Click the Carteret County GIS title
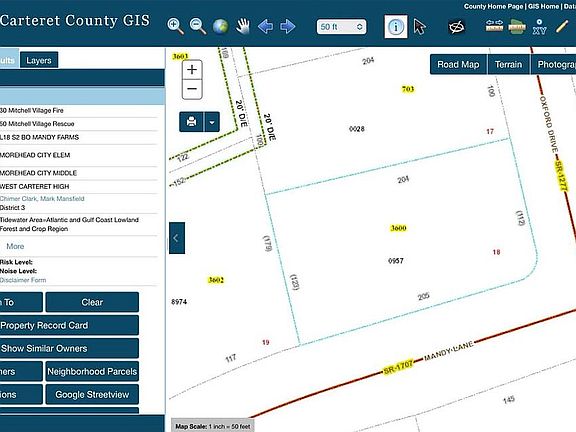The height and width of the screenshot is (432, 576). click(x=75, y=21)
